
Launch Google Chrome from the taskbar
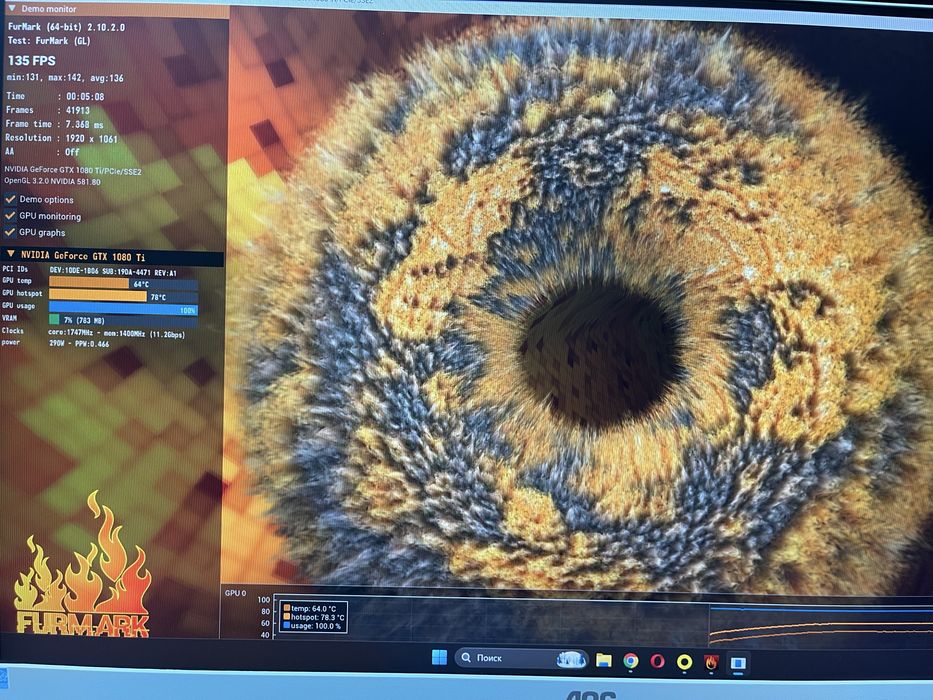coord(631,661)
